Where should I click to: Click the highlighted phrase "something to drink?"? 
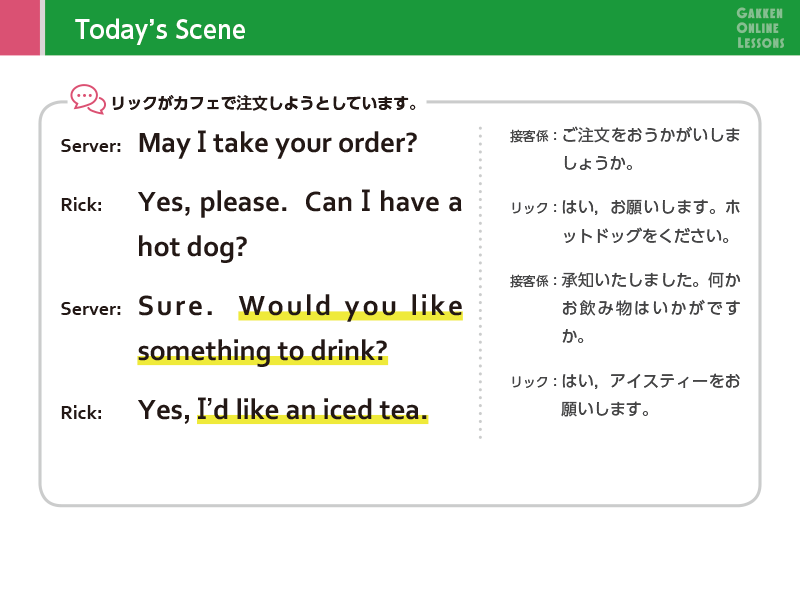click(262, 352)
